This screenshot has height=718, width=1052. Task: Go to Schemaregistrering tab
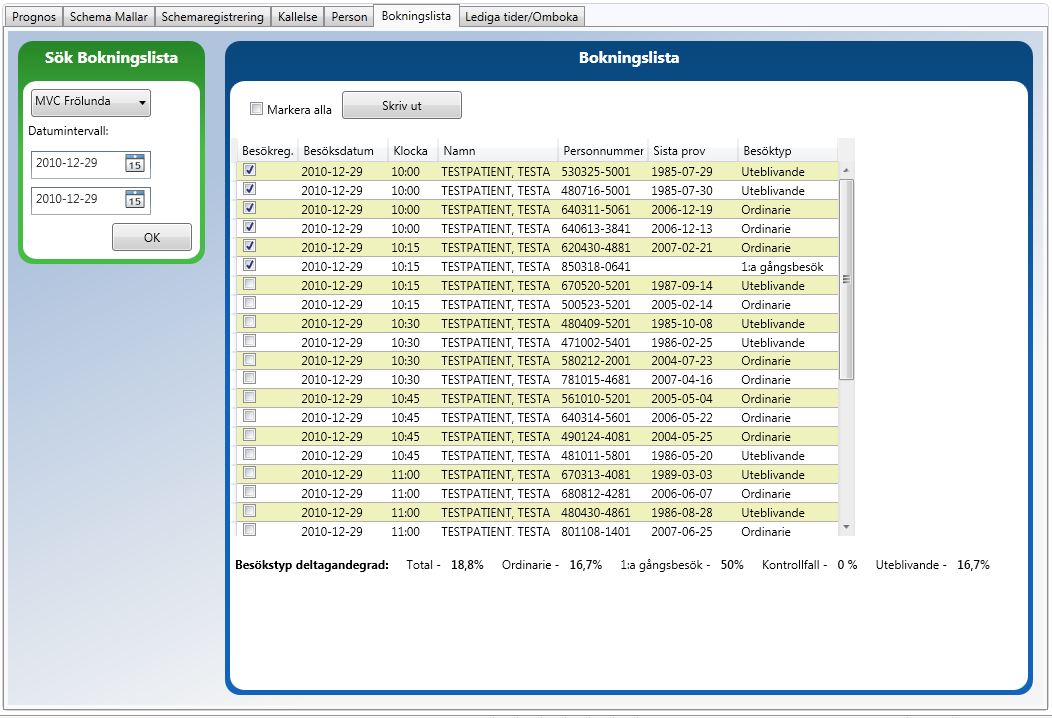213,17
